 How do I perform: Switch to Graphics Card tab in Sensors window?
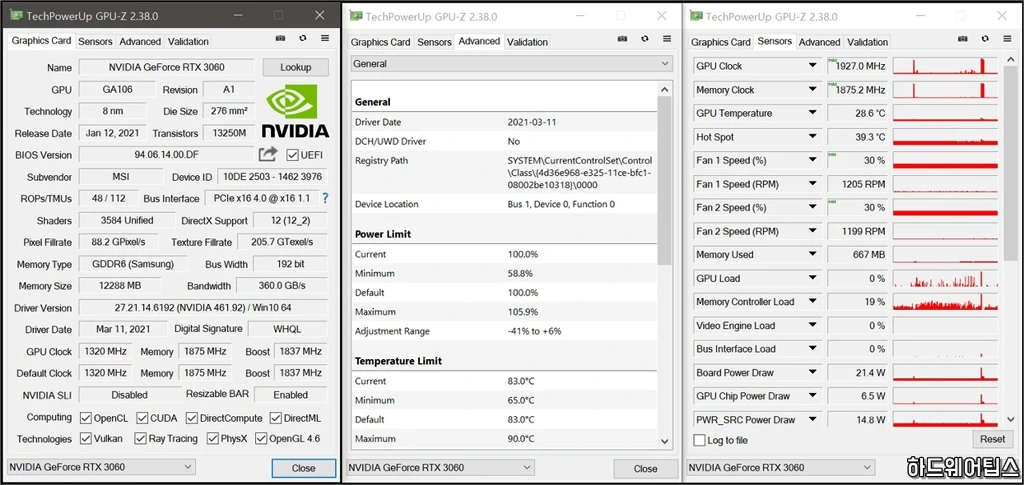click(721, 42)
